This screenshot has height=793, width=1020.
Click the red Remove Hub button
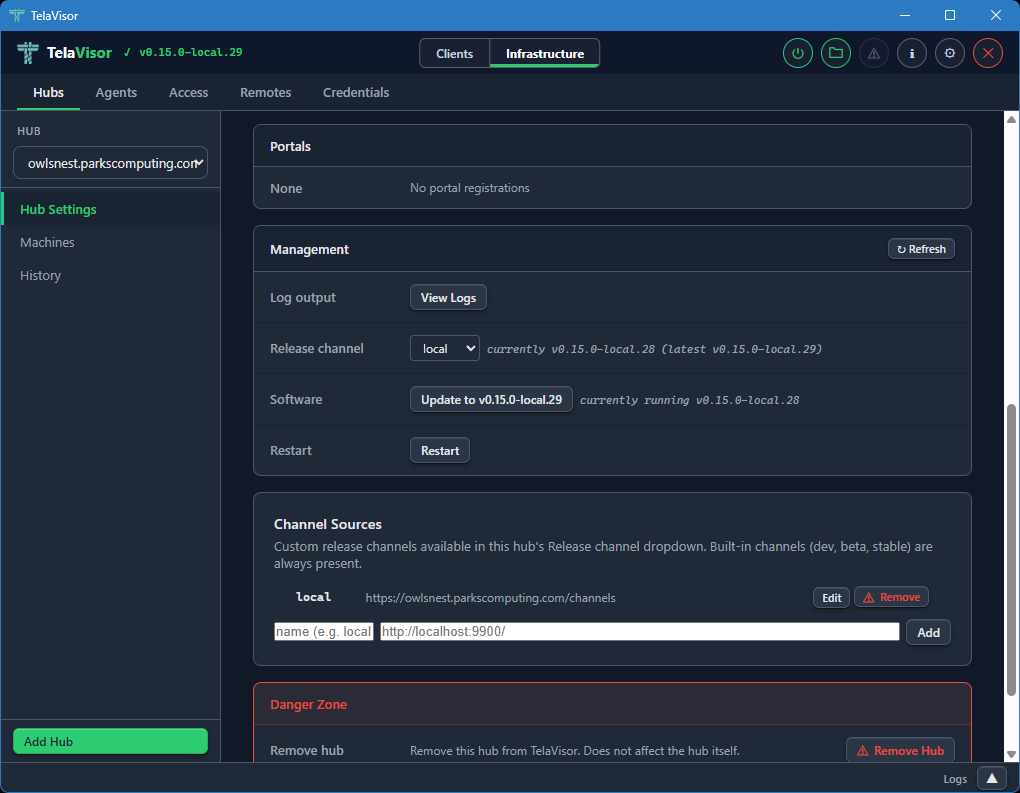tap(900, 750)
